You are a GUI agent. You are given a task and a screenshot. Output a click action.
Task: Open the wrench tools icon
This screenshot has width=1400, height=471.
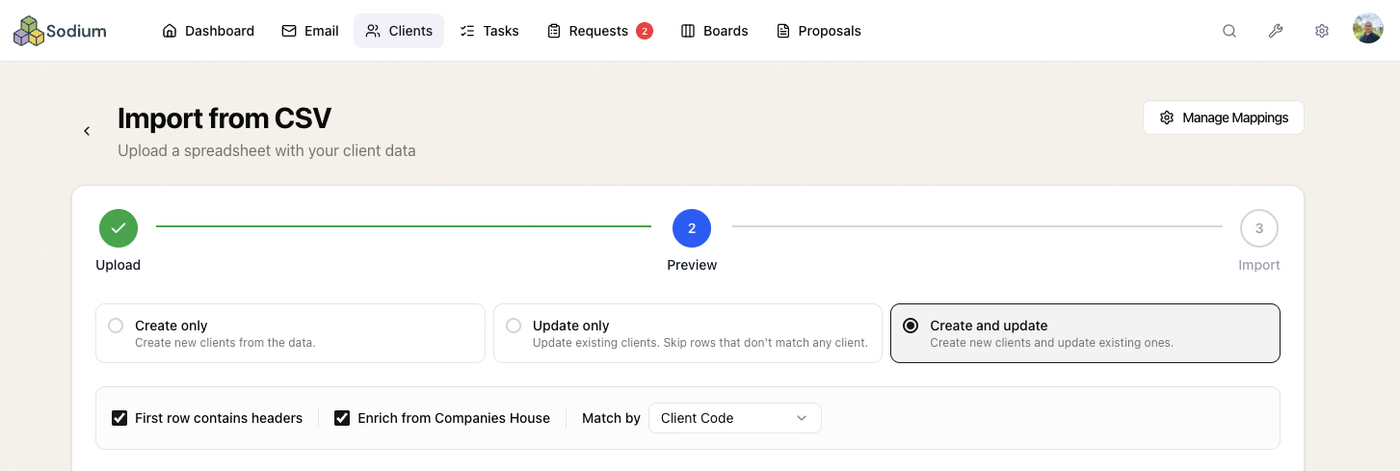click(x=1275, y=31)
